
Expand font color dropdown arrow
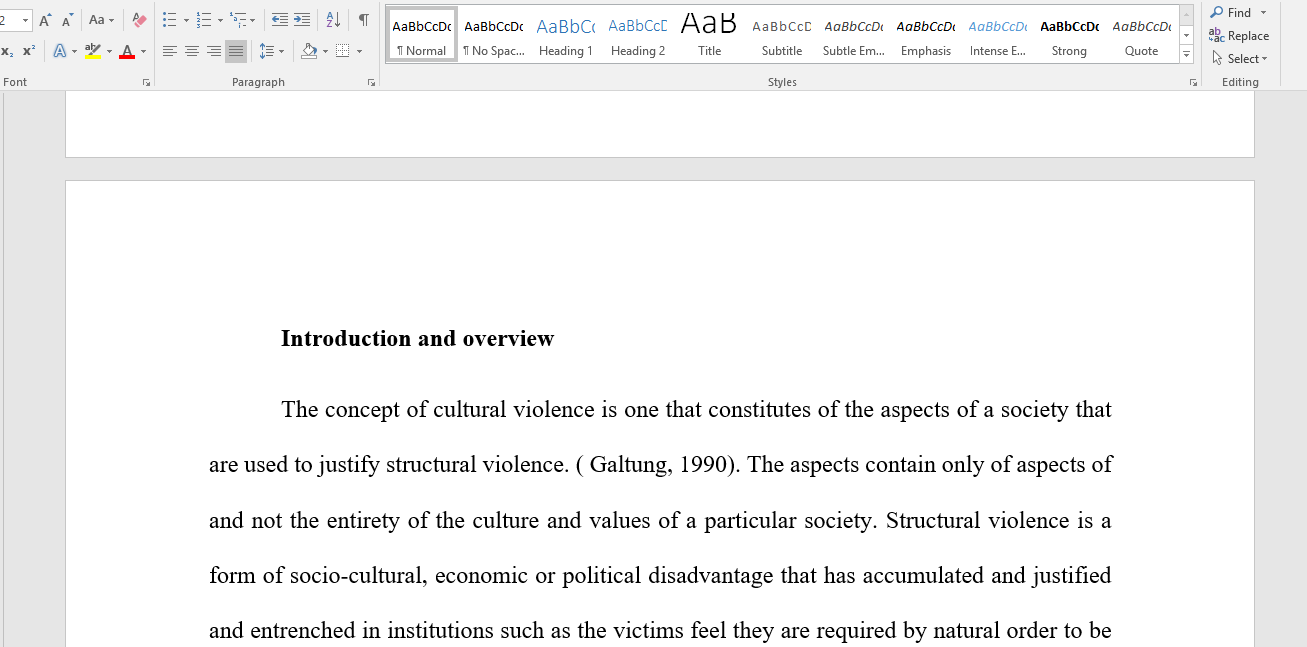click(x=143, y=51)
